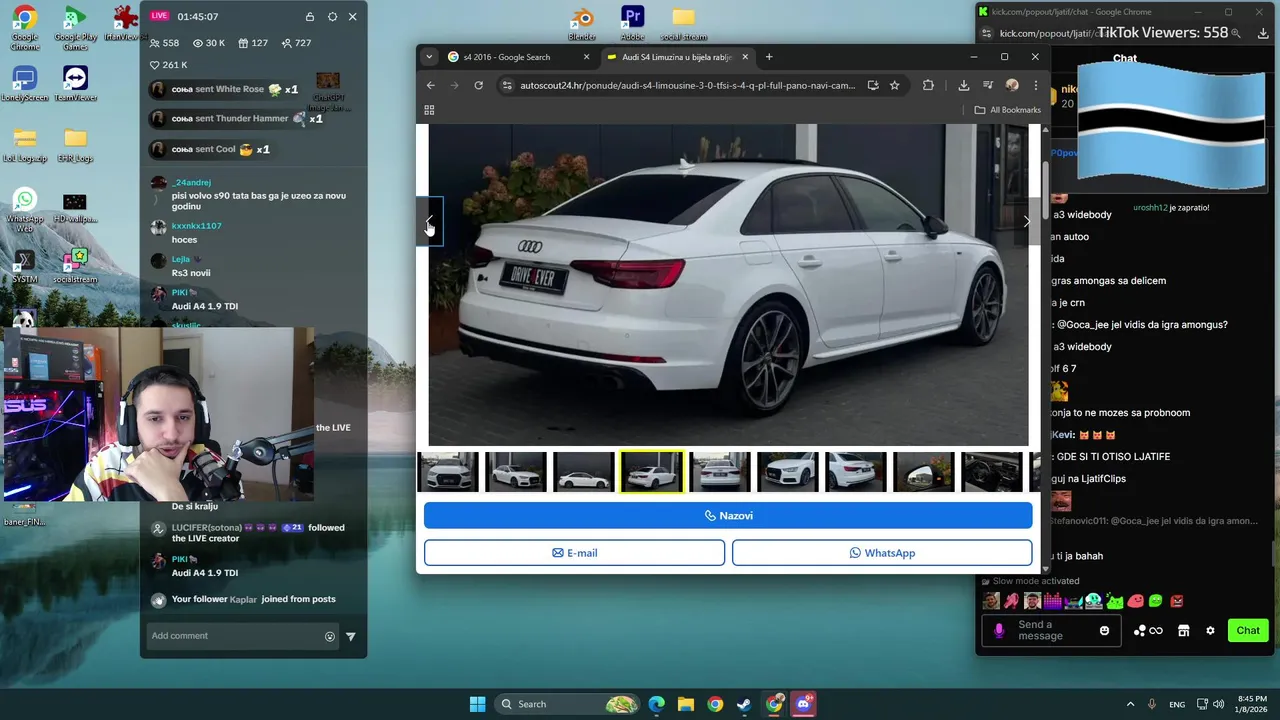Click the E-mail contact button
The height and width of the screenshot is (720, 1280).
point(574,553)
